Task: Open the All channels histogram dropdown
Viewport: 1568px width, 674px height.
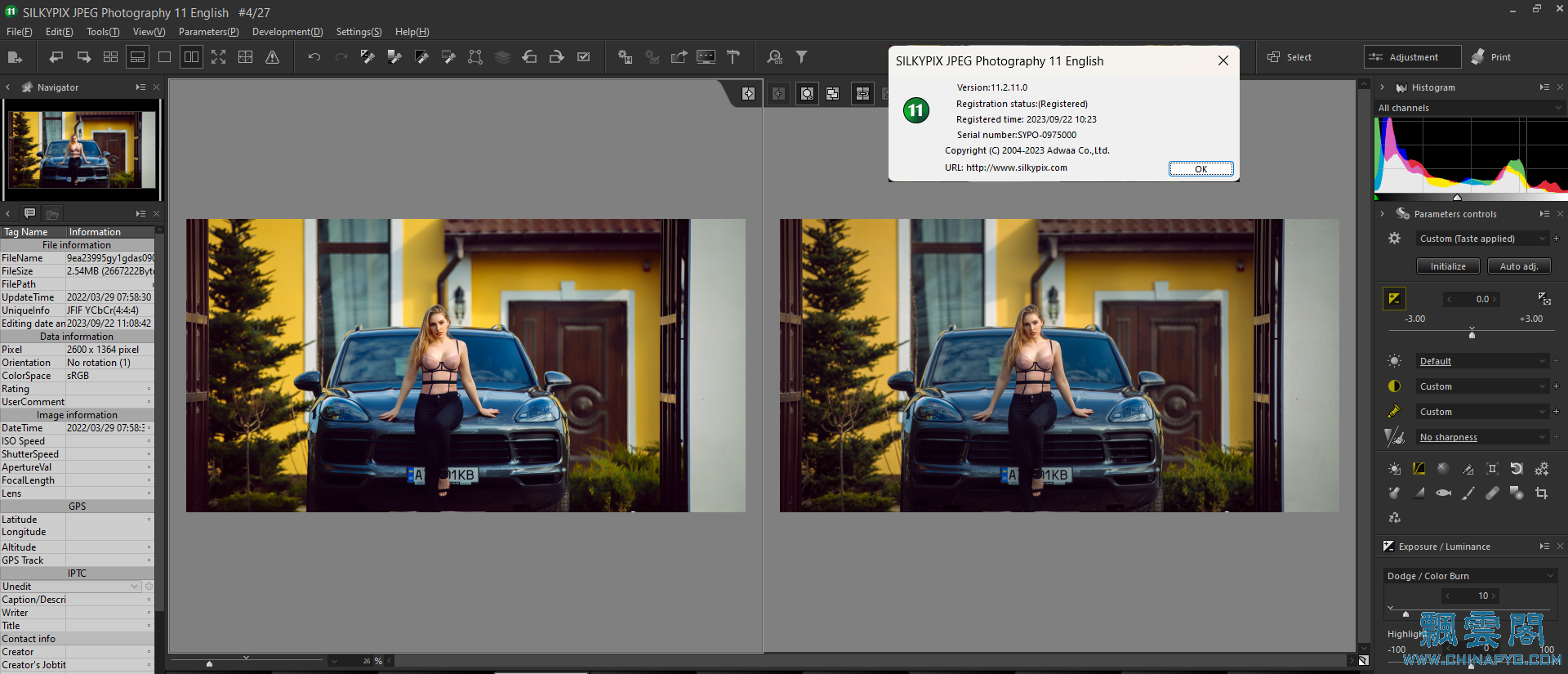Action: [1470, 108]
